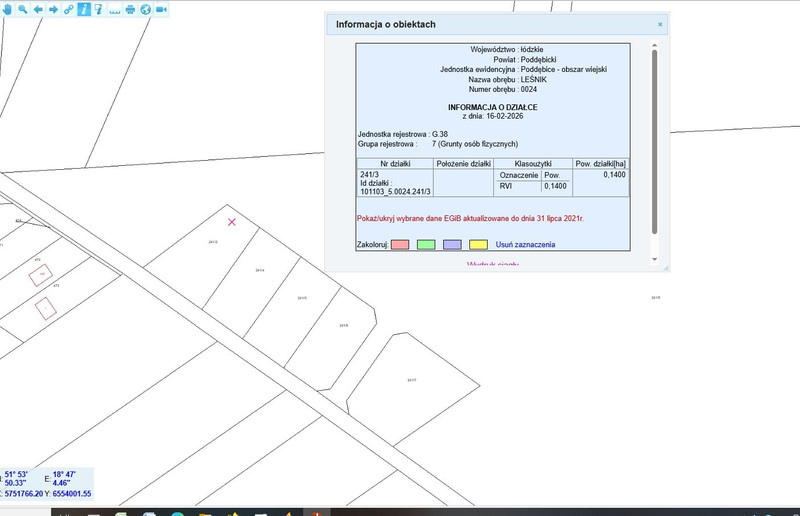Pick the red Zakoloruj swatch
Image resolution: width=800 pixels, height=516 pixels.
[x=398, y=244]
